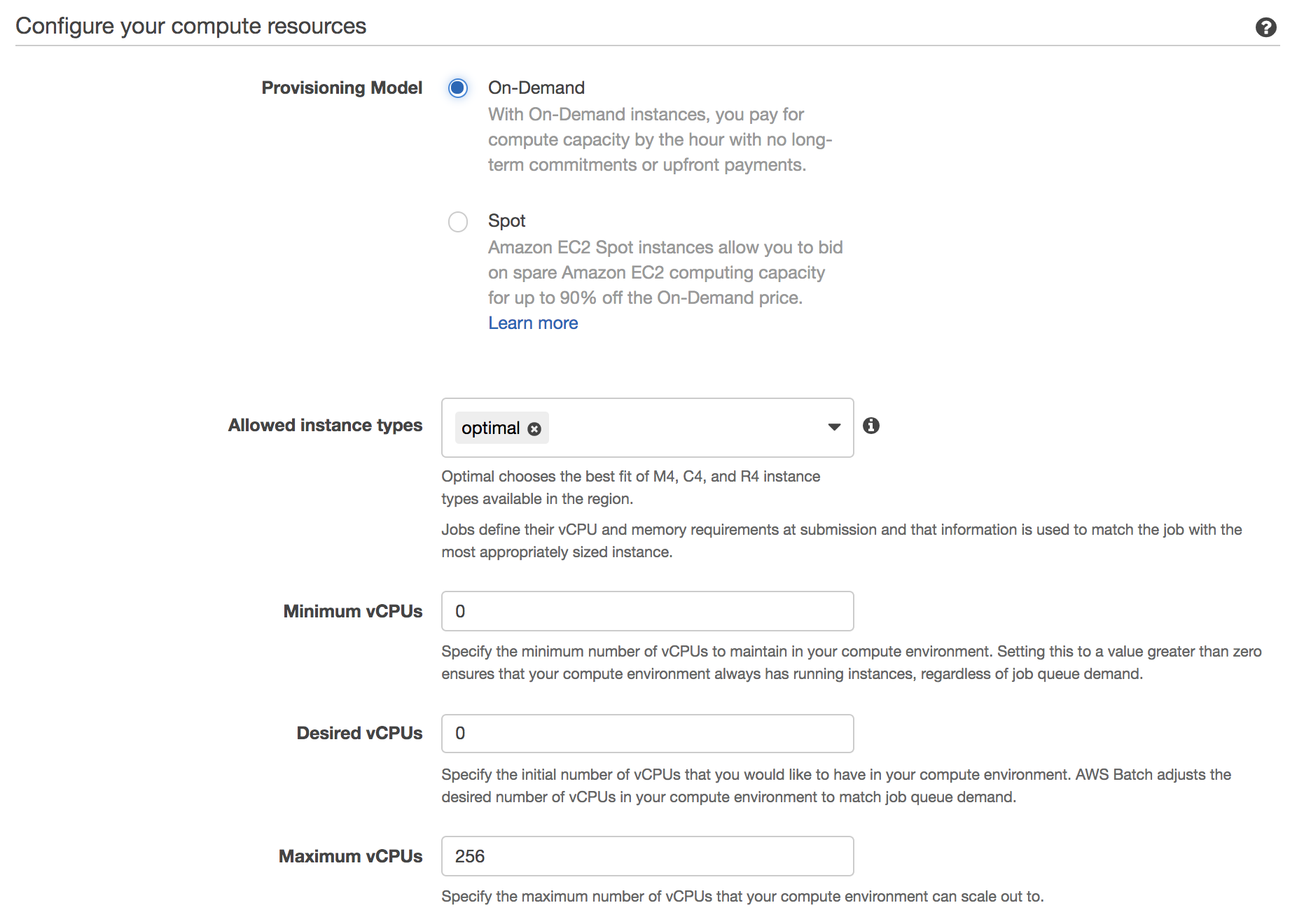Click the Maximum vCPUs field showing 256
Screen dimensions: 1290x924
648,856
